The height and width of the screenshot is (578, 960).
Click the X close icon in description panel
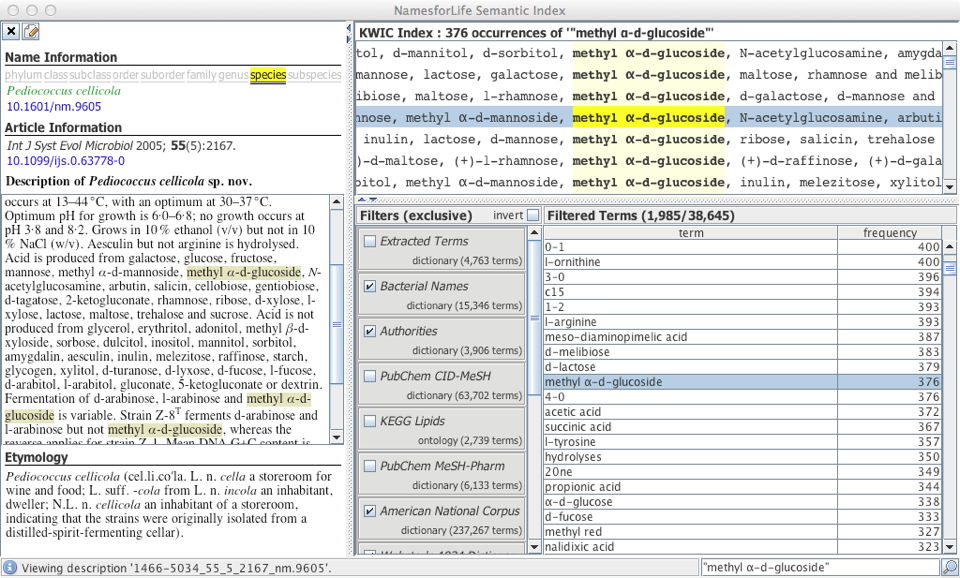[x=12, y=32]
